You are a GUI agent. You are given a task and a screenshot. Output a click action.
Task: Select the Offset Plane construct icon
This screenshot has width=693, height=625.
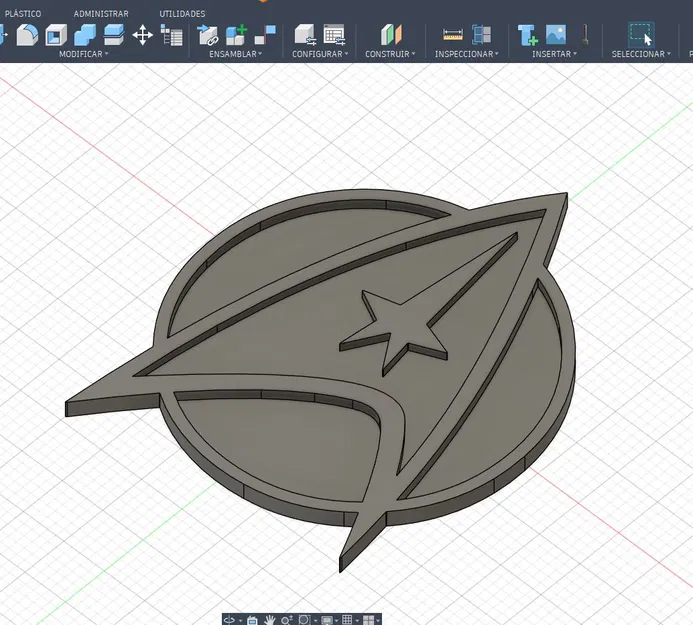pos(391,35)
